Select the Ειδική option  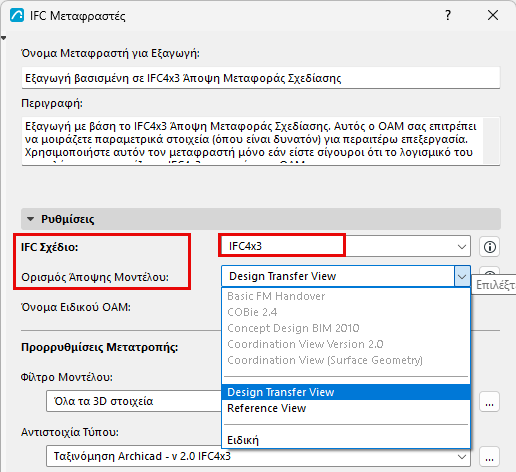click(x=346, y=440)
